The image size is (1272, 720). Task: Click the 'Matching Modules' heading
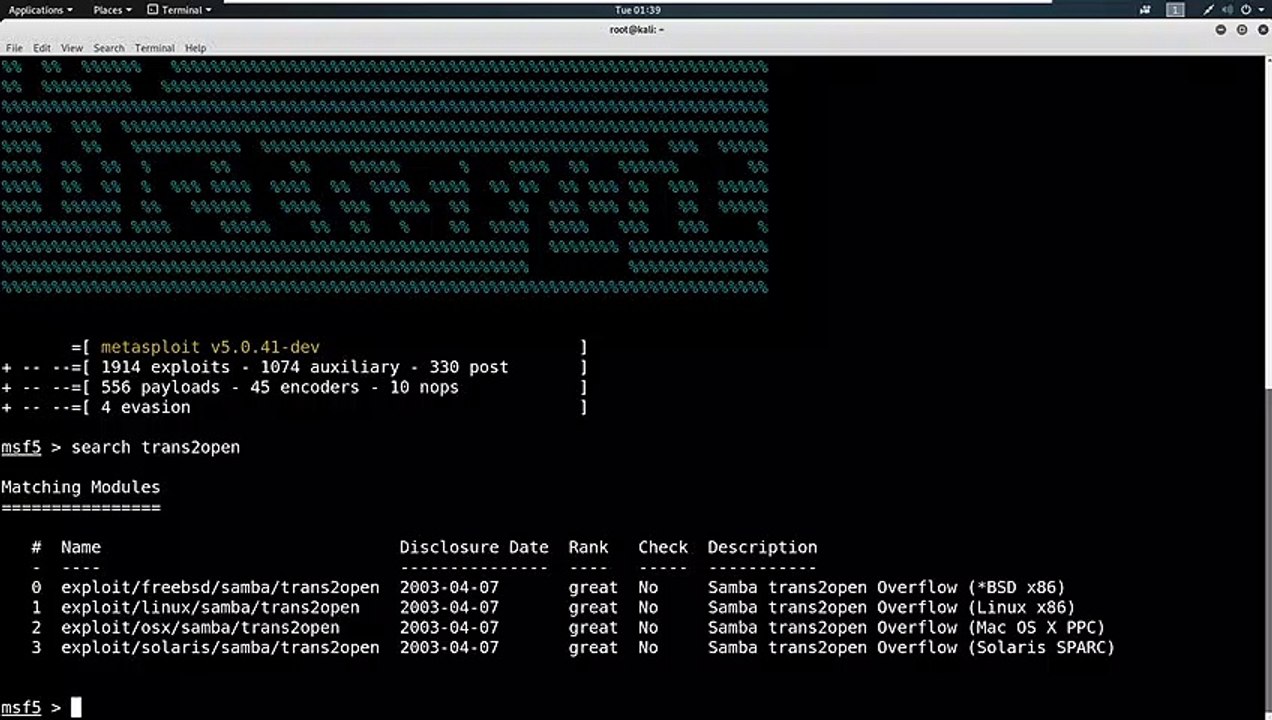(81, 487)
